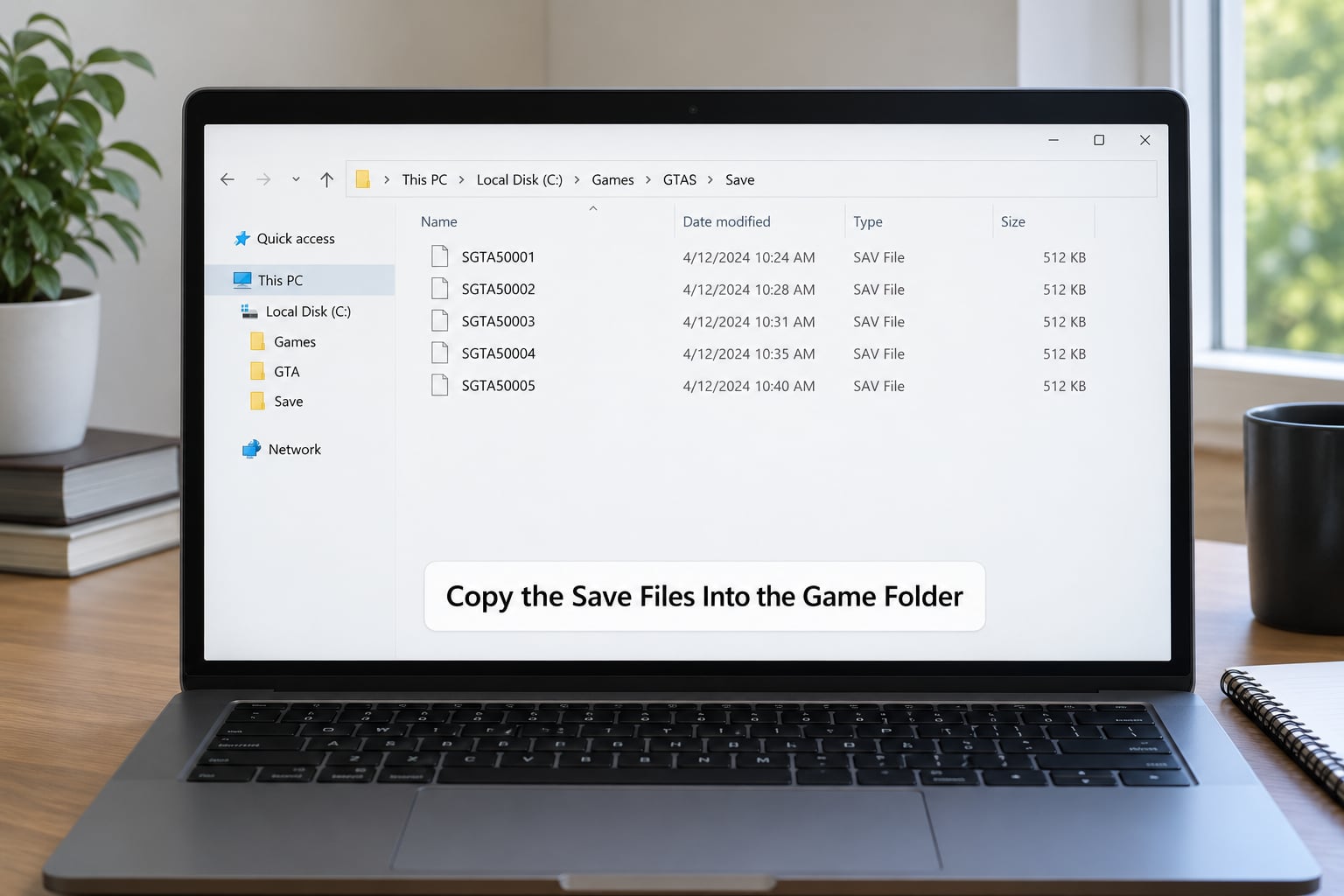This screenshot has width=1344, height=896.
Task: Click the This PC monitor icon
Action: click(242, 280)
